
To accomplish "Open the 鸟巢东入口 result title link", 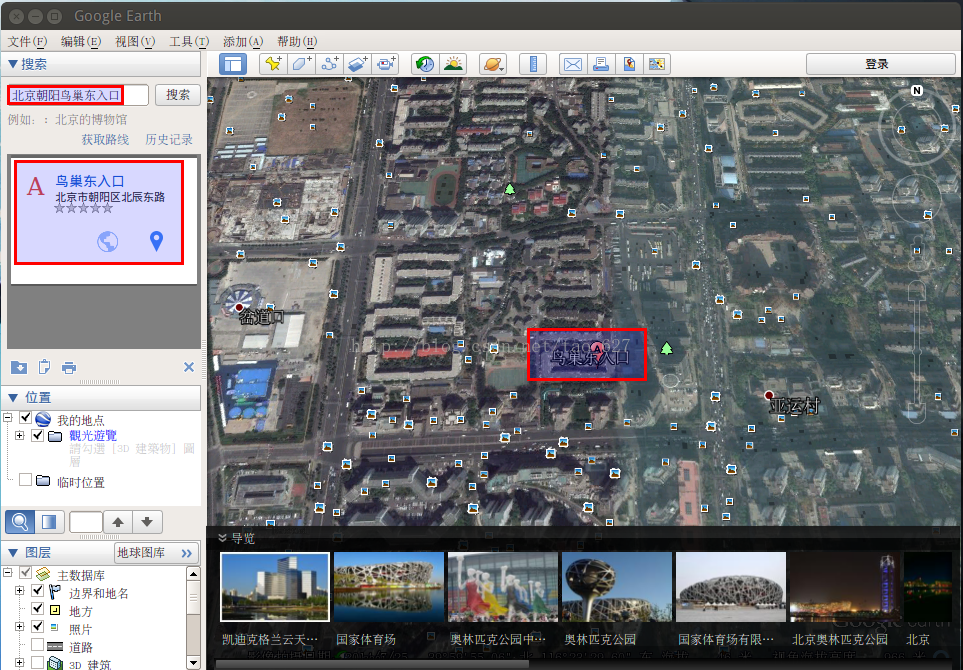I will point(90,181).
